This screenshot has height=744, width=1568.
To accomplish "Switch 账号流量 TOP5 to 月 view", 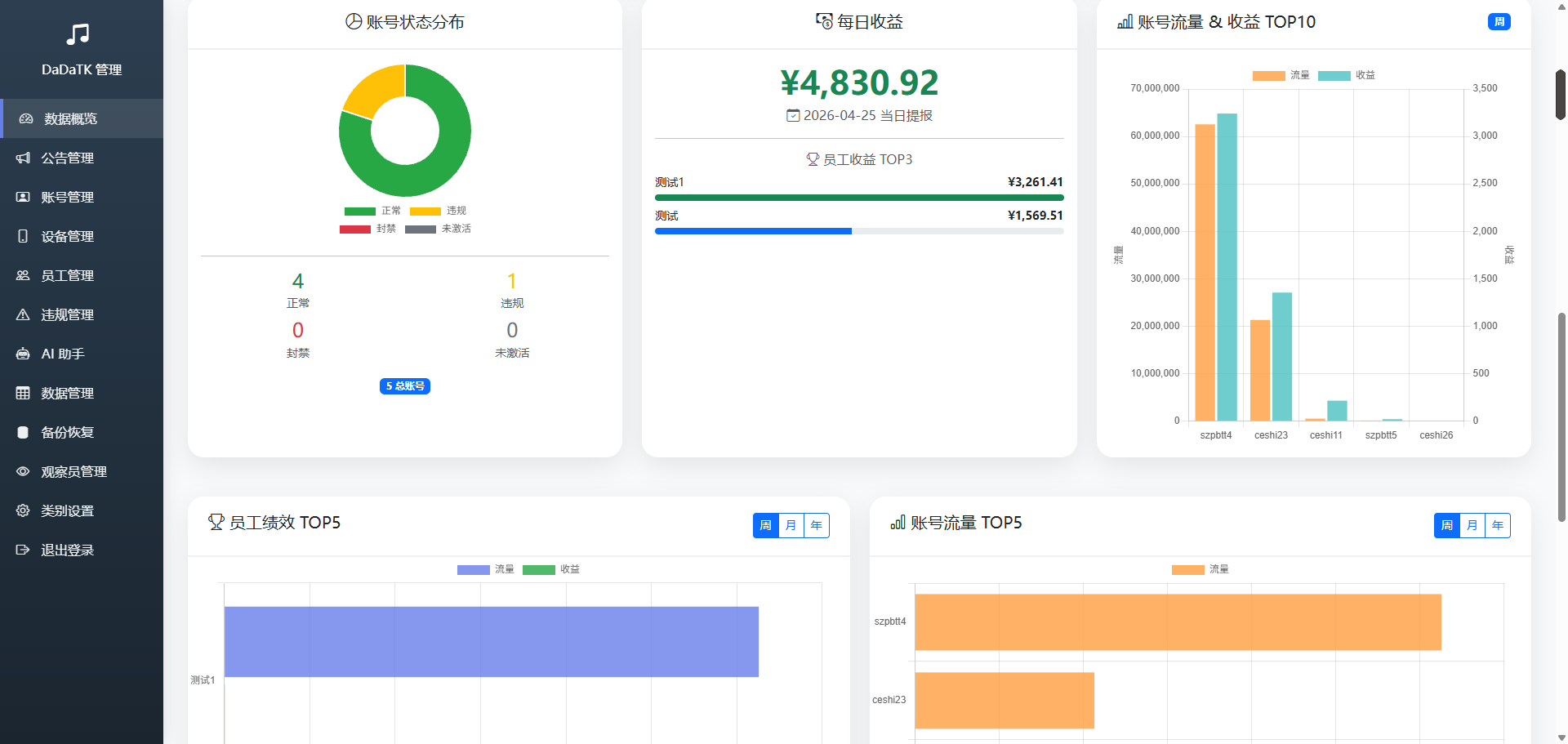I will click(x=1472, y=525).
